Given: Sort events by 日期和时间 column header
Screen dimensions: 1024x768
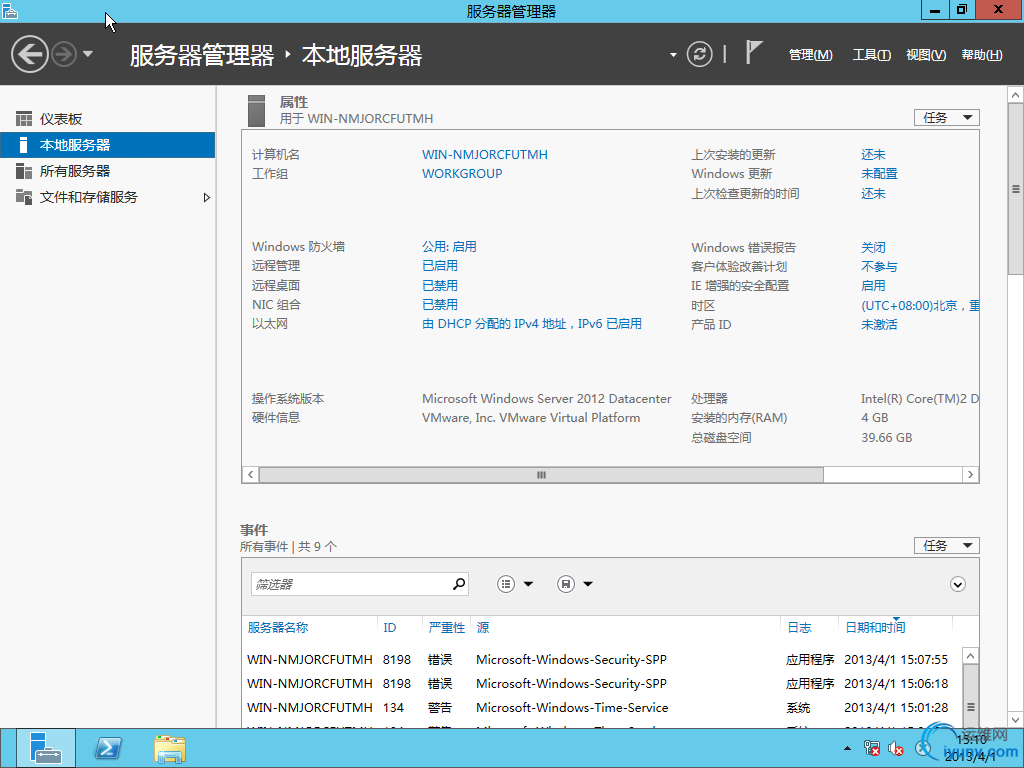Looking at the screenshot, I should click(x=875, y=628).
